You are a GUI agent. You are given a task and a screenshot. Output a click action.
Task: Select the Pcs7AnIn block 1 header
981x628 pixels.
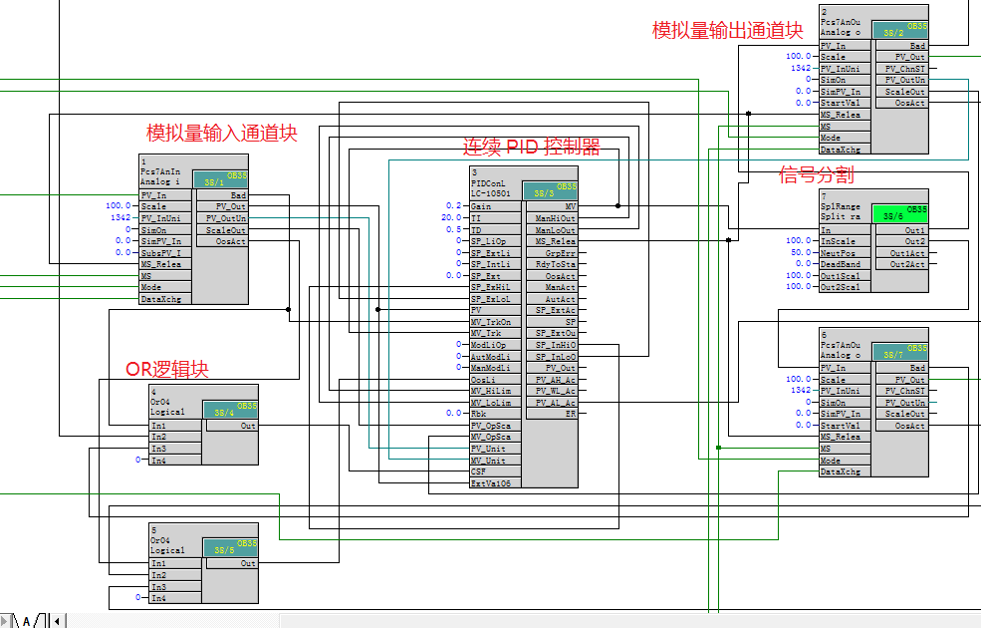[164, 171]
